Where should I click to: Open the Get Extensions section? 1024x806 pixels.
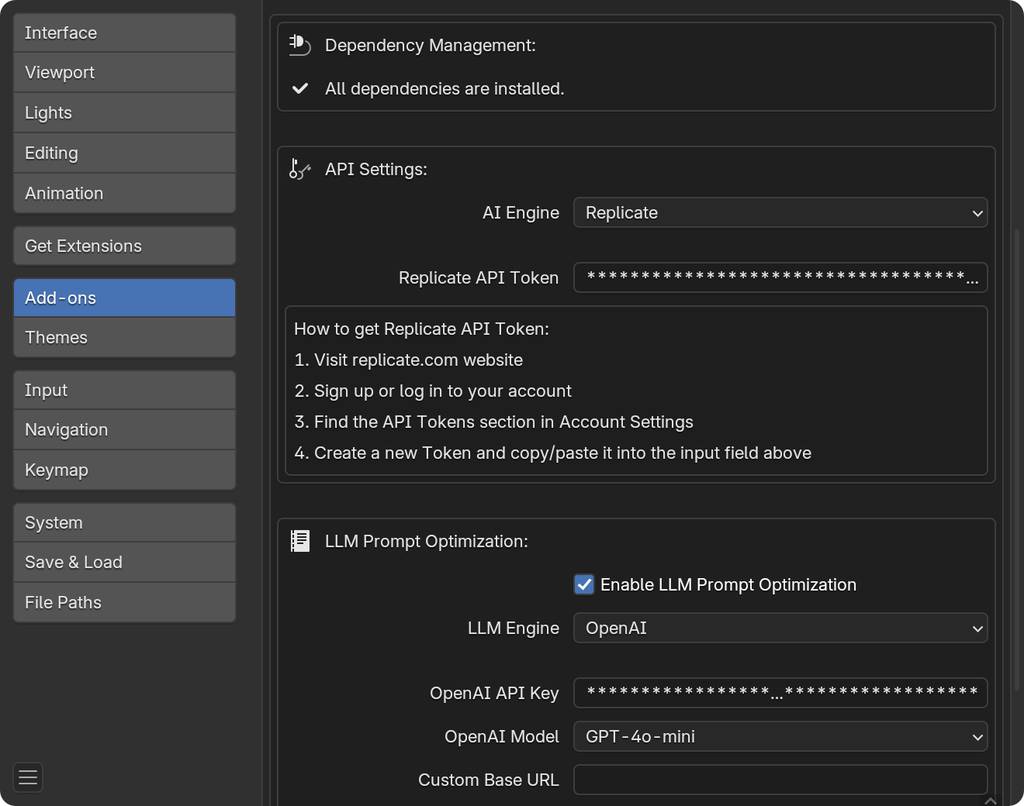(124, 246)
